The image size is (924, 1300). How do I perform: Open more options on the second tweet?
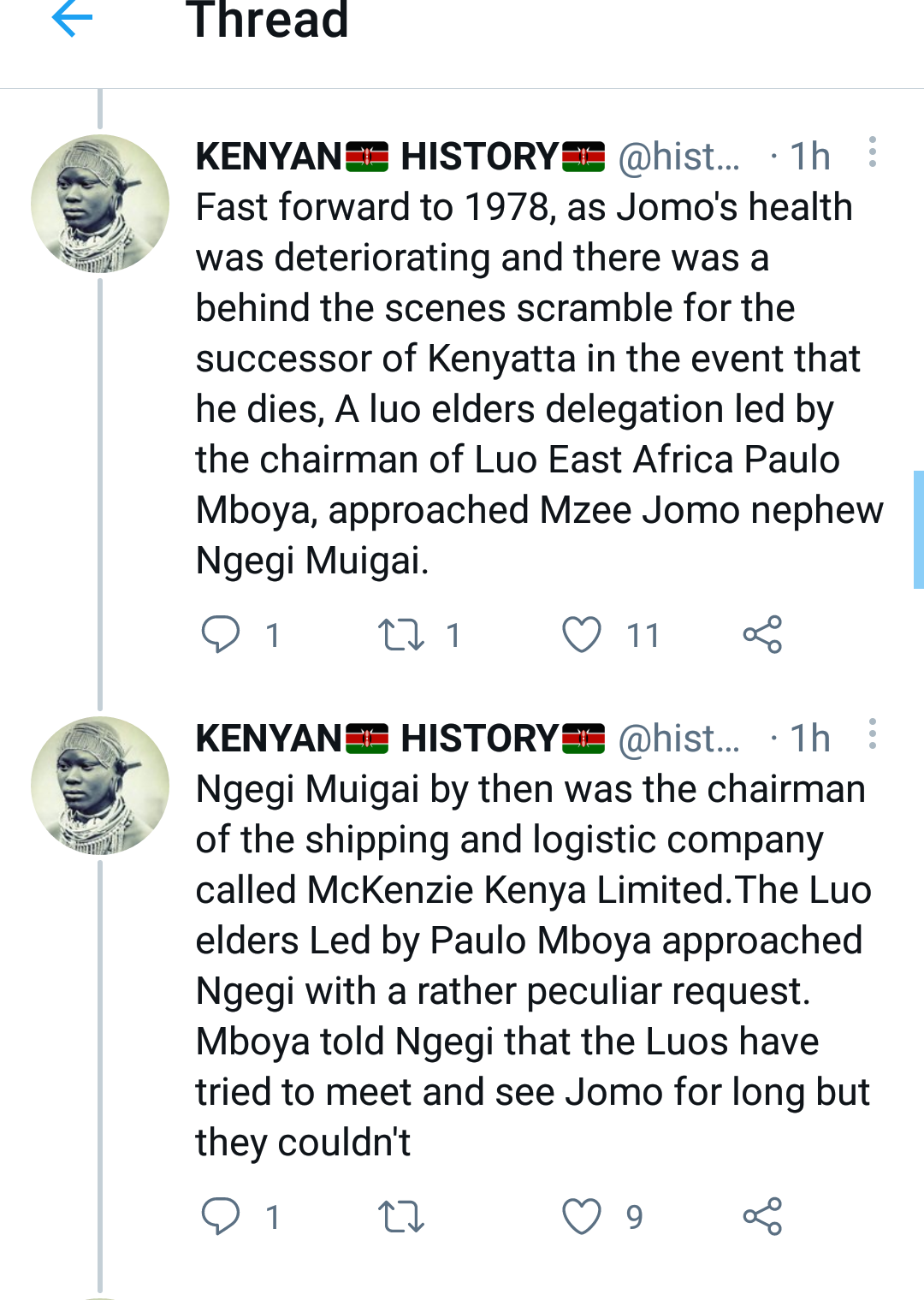click(872, 734)
